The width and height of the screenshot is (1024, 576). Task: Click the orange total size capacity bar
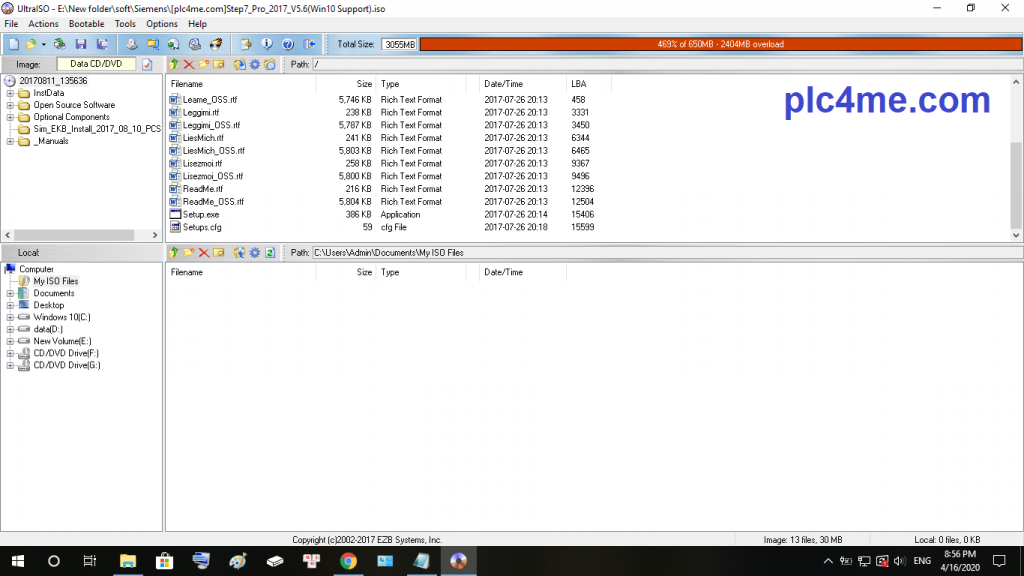(720, 44)
